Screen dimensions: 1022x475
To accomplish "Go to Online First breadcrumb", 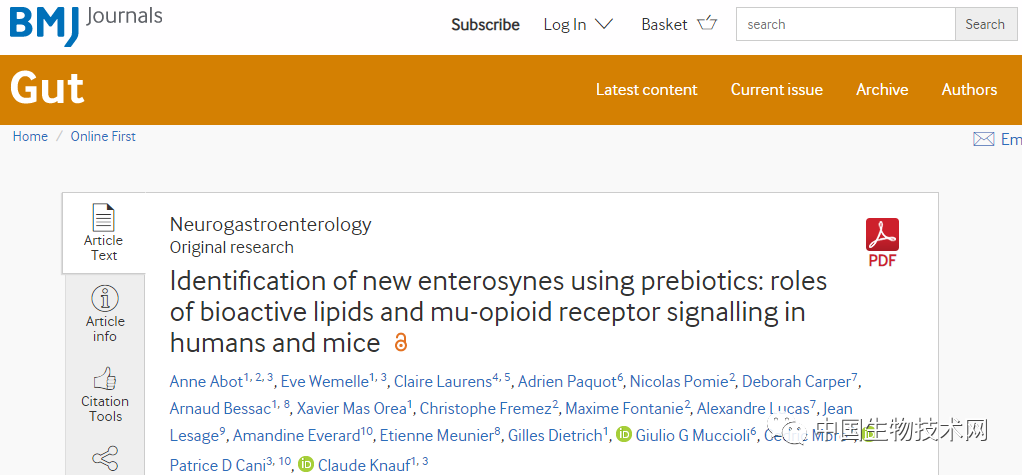I will 103,136.
